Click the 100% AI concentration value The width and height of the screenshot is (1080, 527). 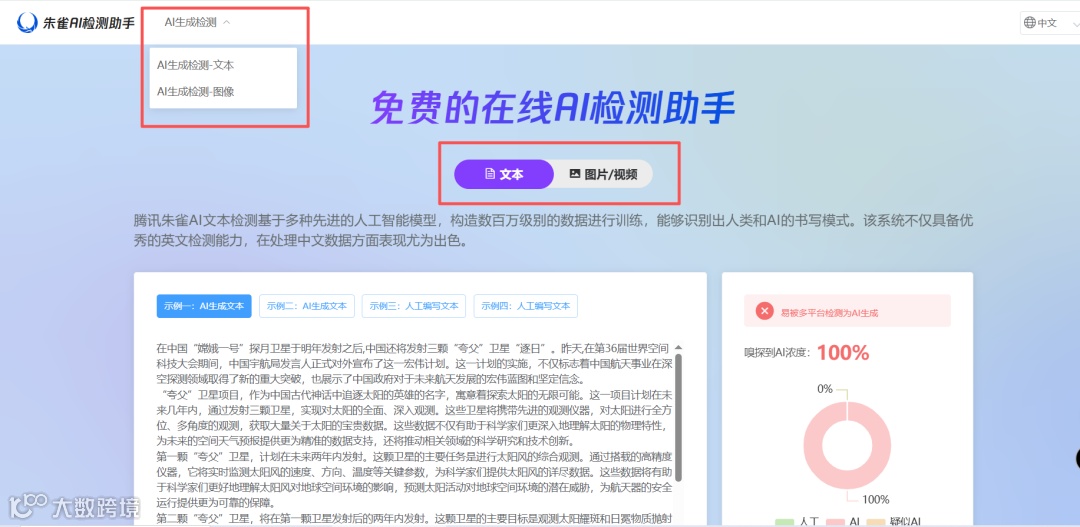[x=843, y=353]
